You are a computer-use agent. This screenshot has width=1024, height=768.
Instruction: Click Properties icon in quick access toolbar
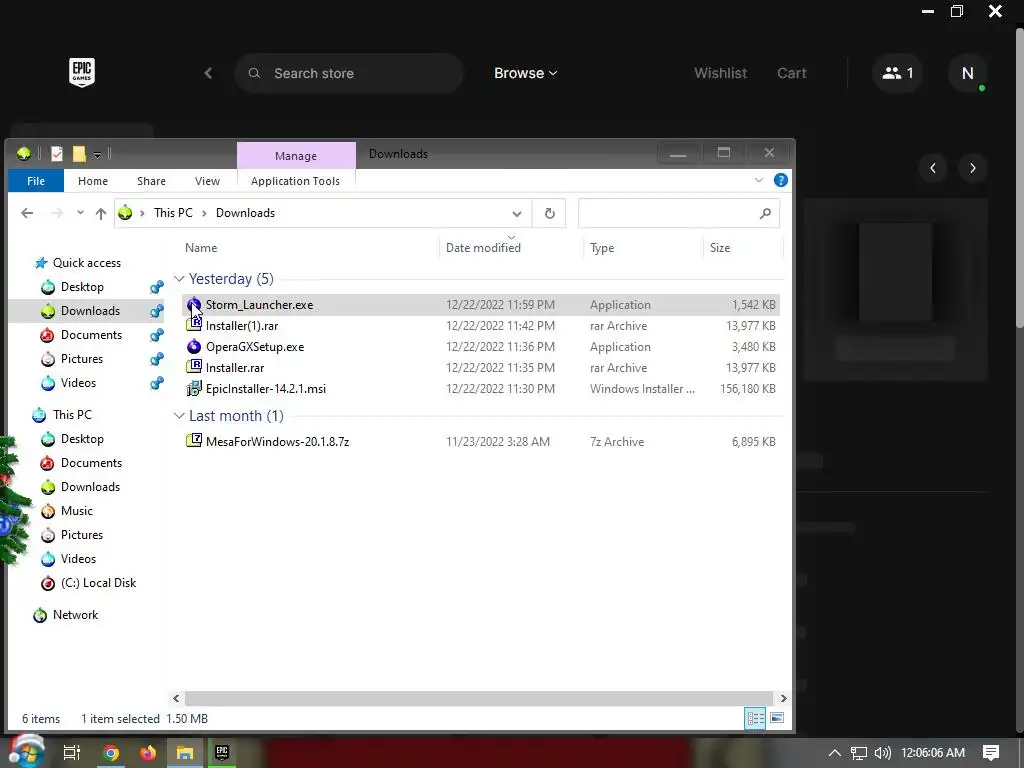[57, 154]
